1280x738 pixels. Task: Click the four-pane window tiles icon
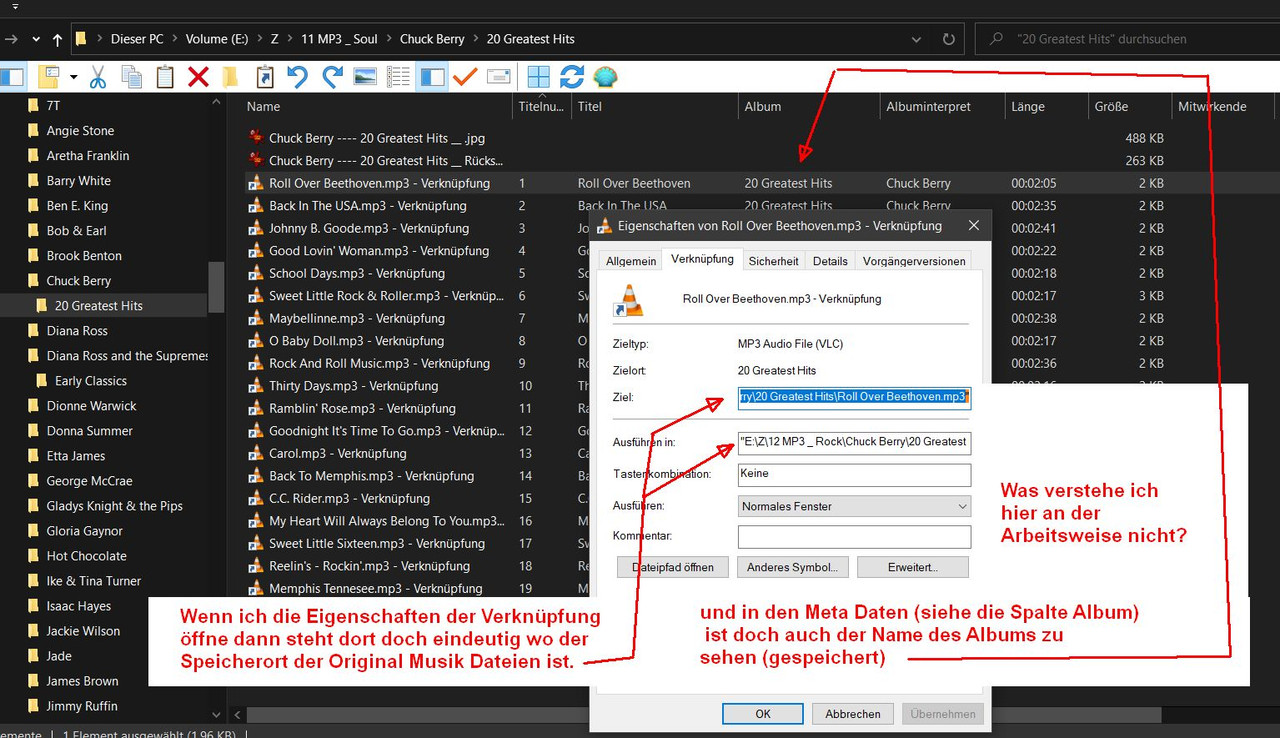tap(538, 77)
